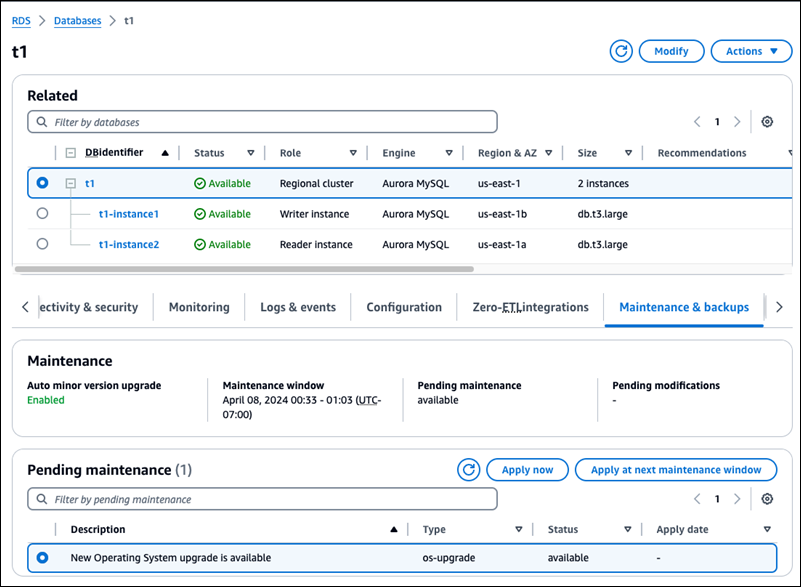Click the horizontal scrollbar below the Related table
Viewport: 801px width, 587px height.
pyautogui.click(x=250, y=267)
